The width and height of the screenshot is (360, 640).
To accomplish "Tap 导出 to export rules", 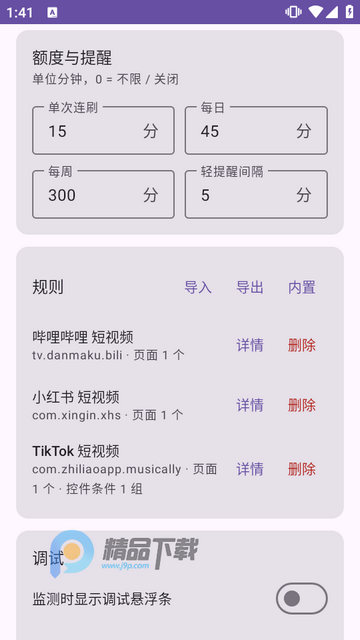I will pyautogui.click(x=250, y=288).
